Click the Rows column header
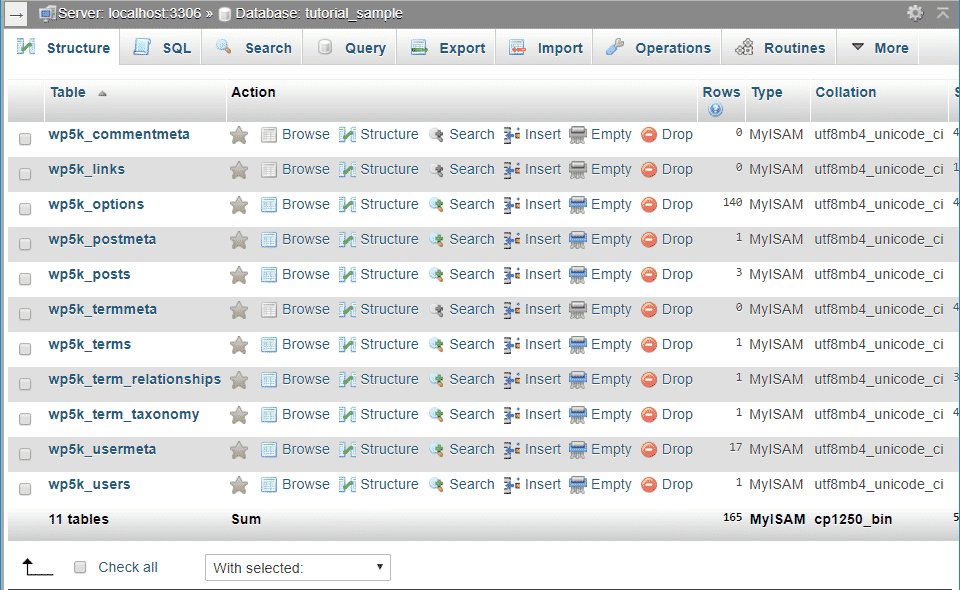This screenshot has width=960, height=590. tap(721, 92)
